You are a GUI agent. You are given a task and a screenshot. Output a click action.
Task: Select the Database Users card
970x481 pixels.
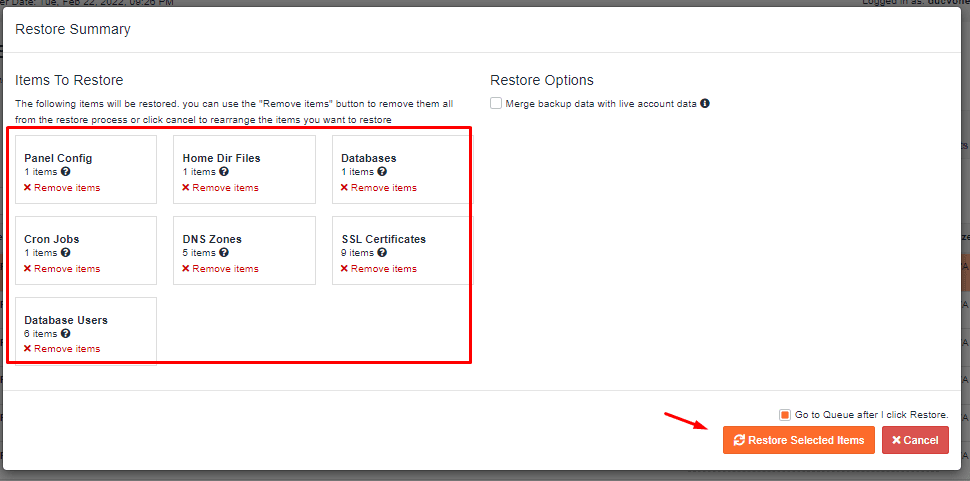click(x=85, y=320)
